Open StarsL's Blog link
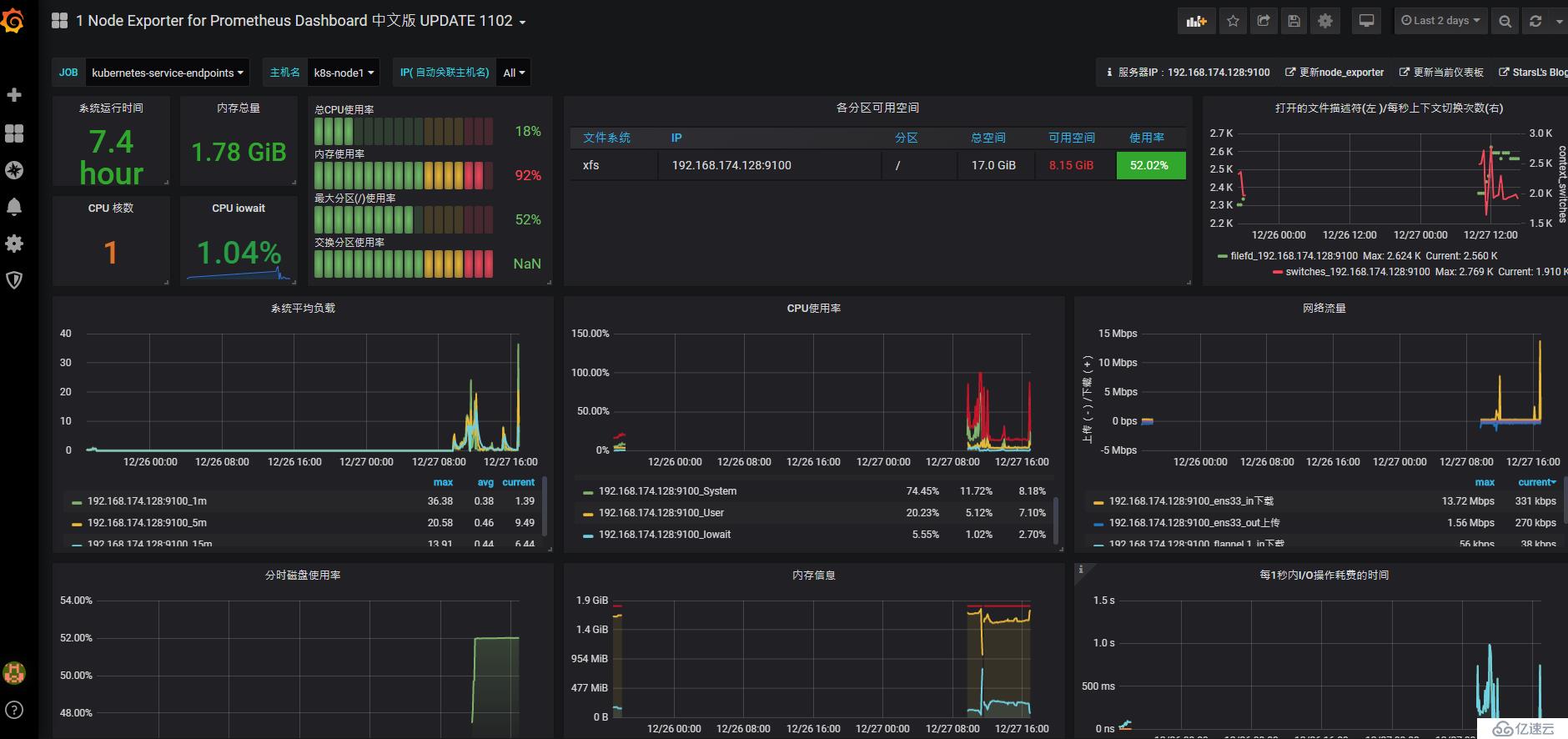1568x739 pixels. coord(1533,73)
